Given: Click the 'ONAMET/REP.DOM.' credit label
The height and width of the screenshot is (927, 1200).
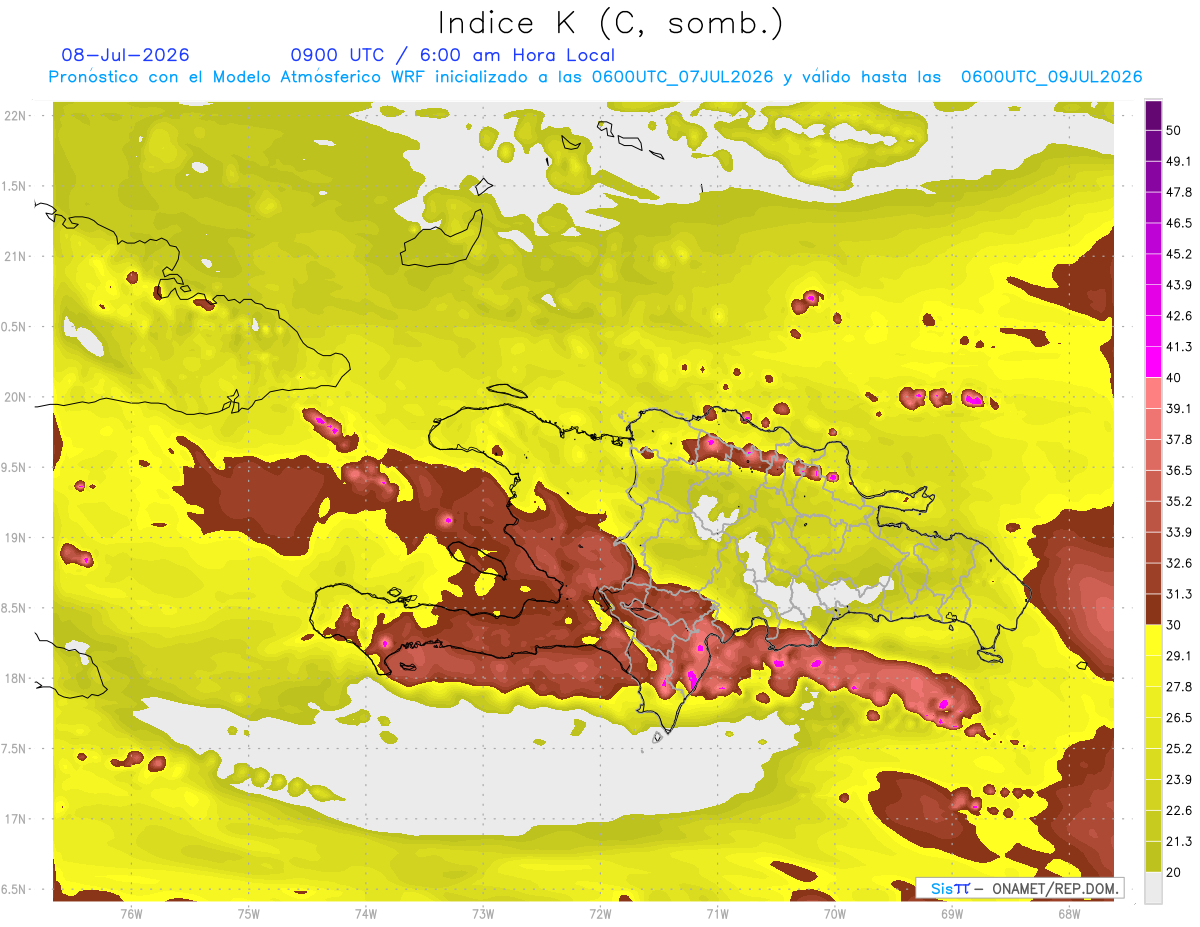Looking at the screenshot, I should click(1054, 888).
